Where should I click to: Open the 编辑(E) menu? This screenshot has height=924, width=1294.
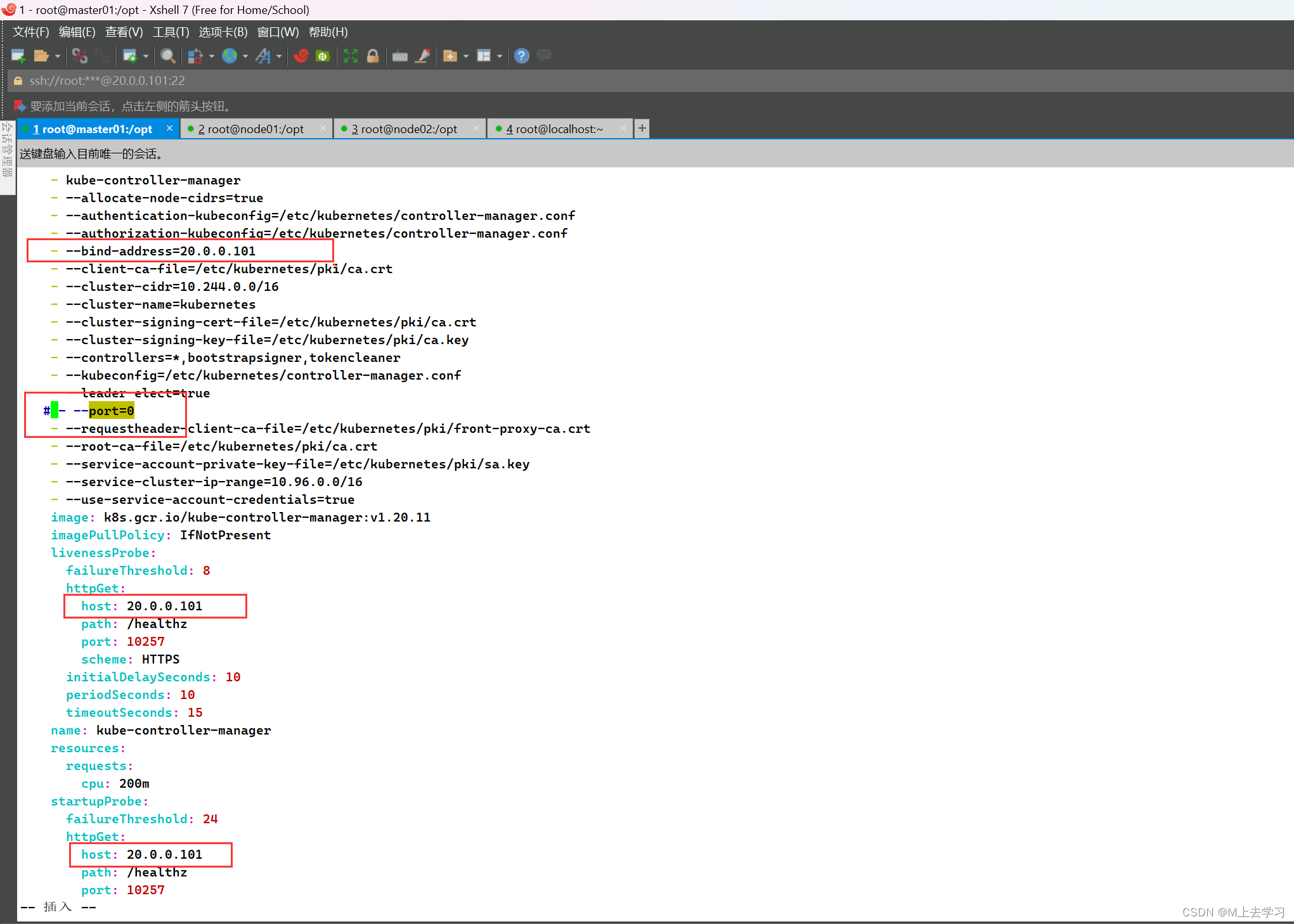point(77,32)
